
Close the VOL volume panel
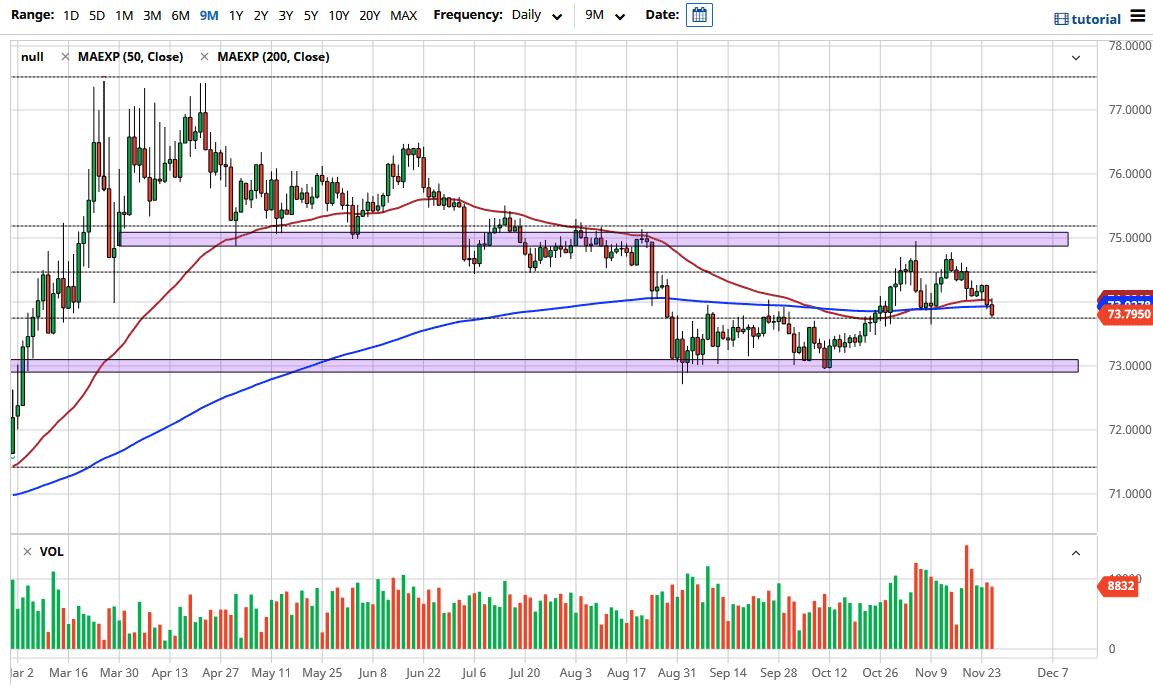[28, 552]
